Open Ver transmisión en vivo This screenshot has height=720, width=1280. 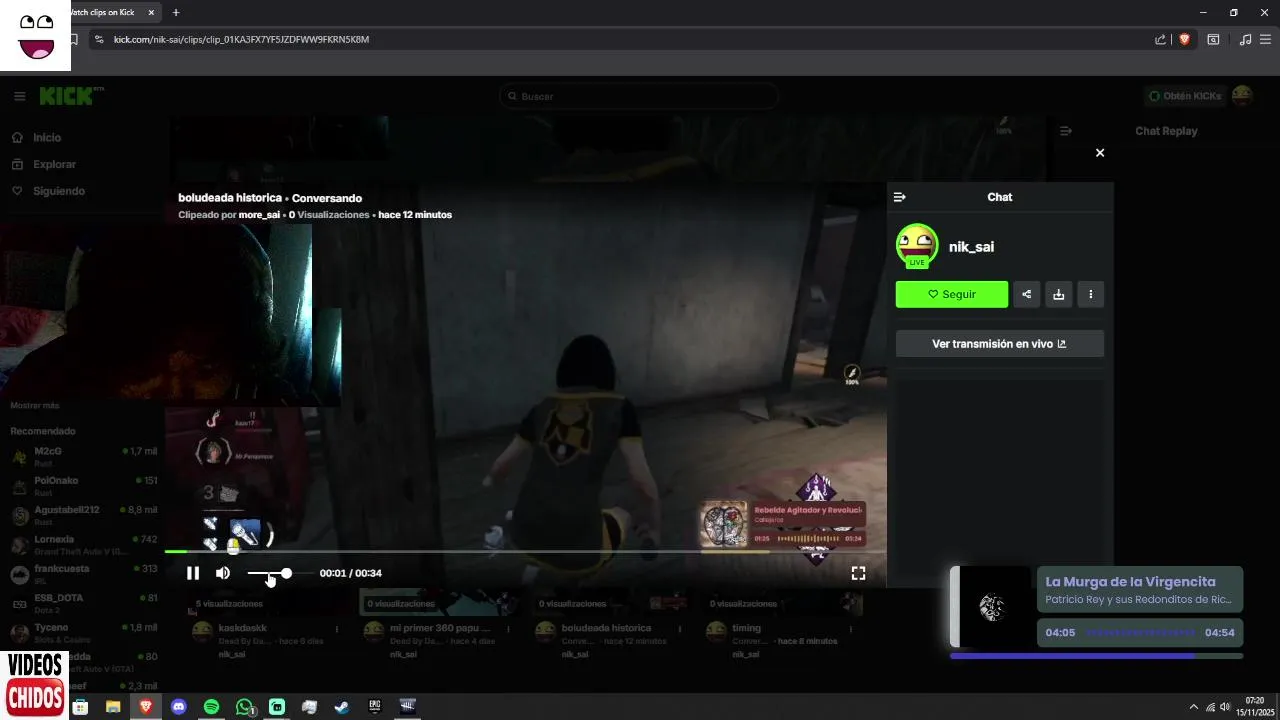[x=1000, y=343]
